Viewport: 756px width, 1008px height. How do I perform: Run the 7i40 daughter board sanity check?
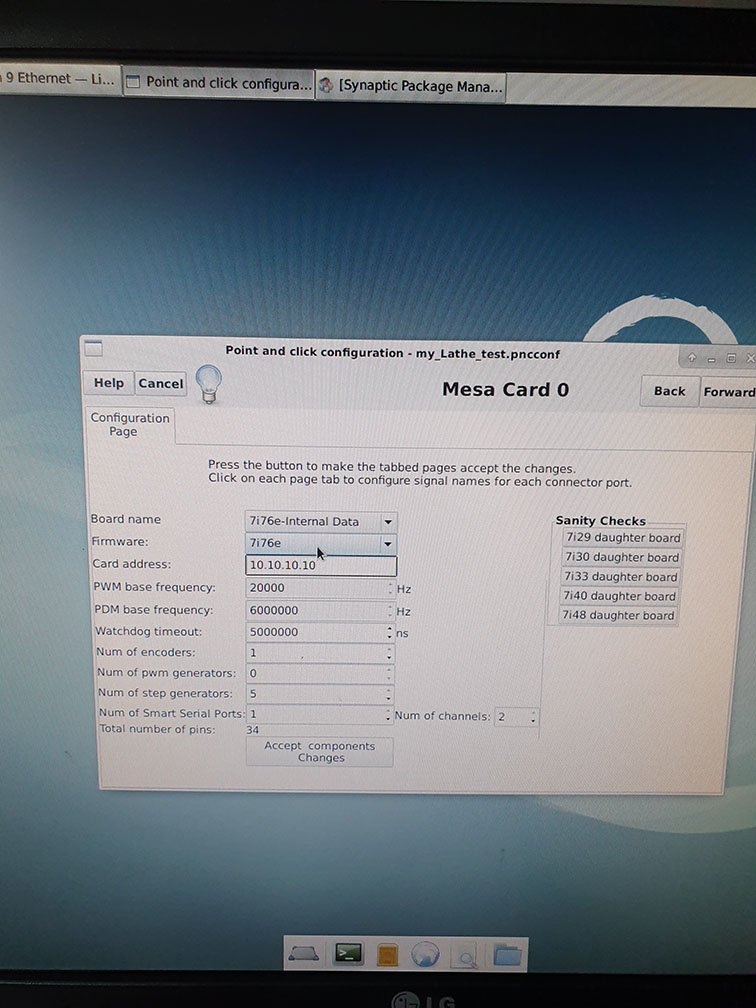point(619,596)
